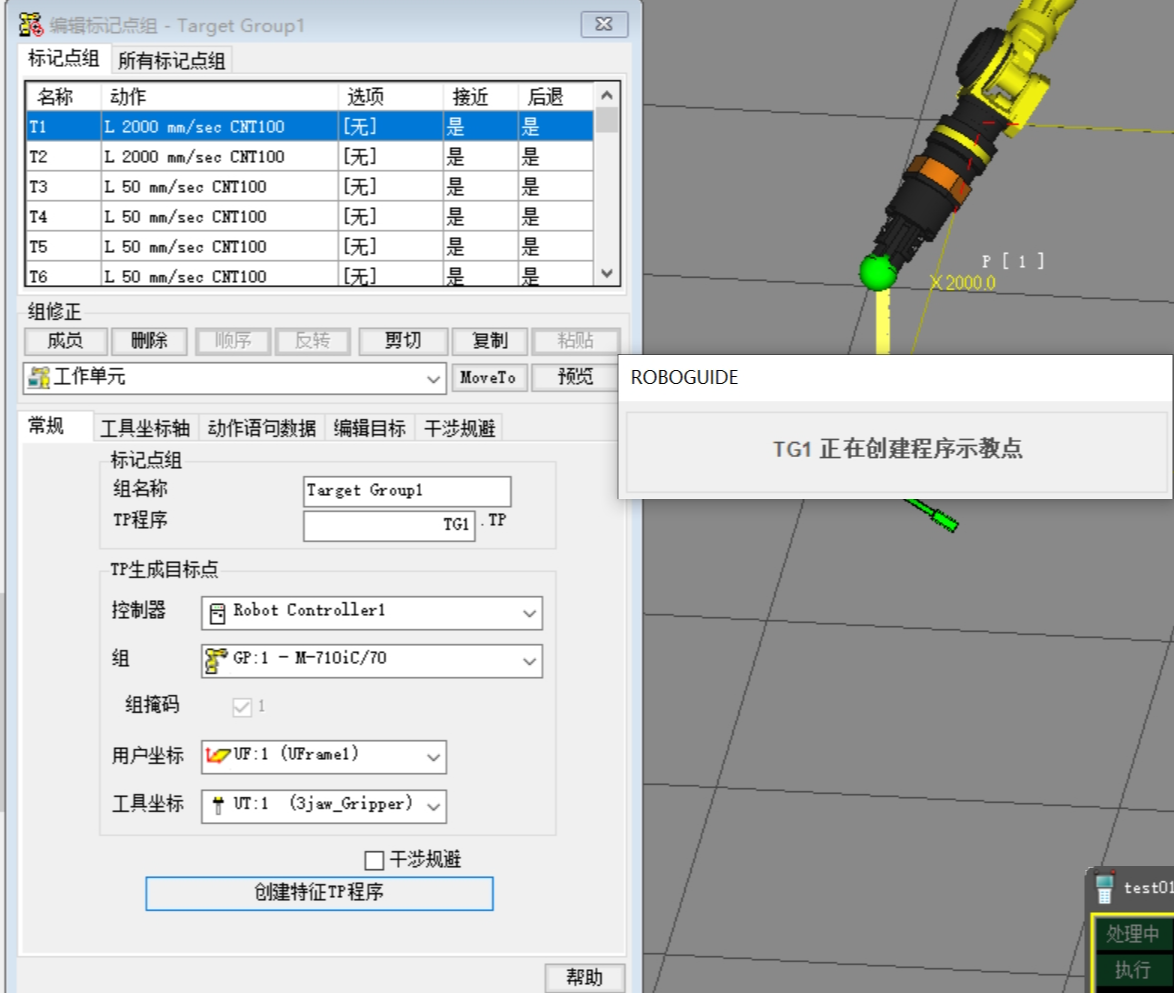
Task: Open the 控制器 dropdown list
Action: click(531, 612)
